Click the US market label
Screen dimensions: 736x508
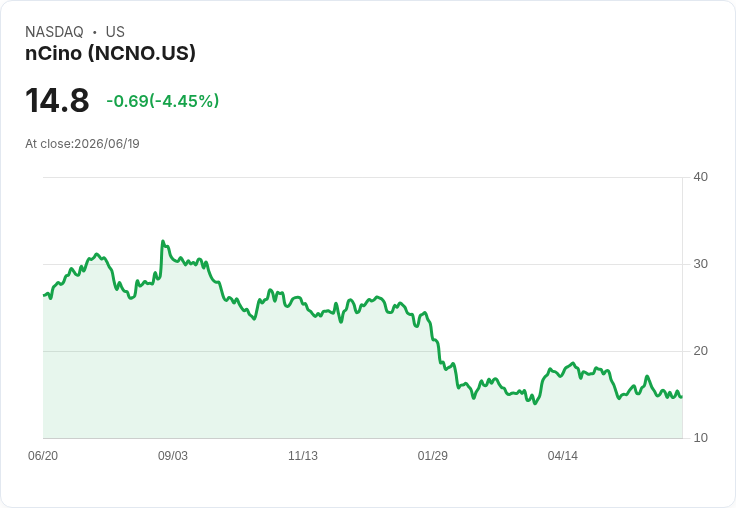pos(115,32)
